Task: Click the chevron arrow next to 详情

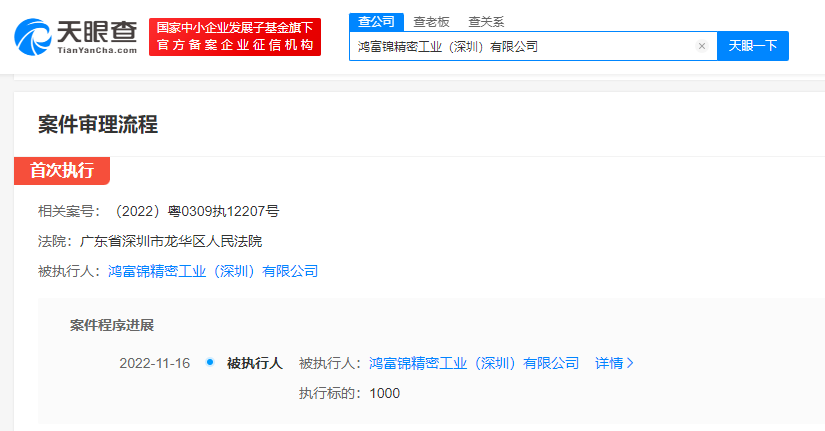Action: coord(630,364)
